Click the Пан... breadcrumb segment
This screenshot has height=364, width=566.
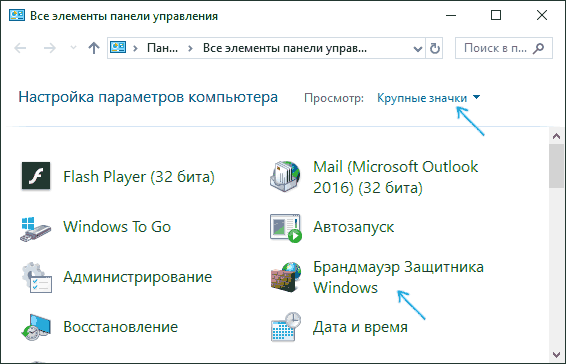[162, 48]
